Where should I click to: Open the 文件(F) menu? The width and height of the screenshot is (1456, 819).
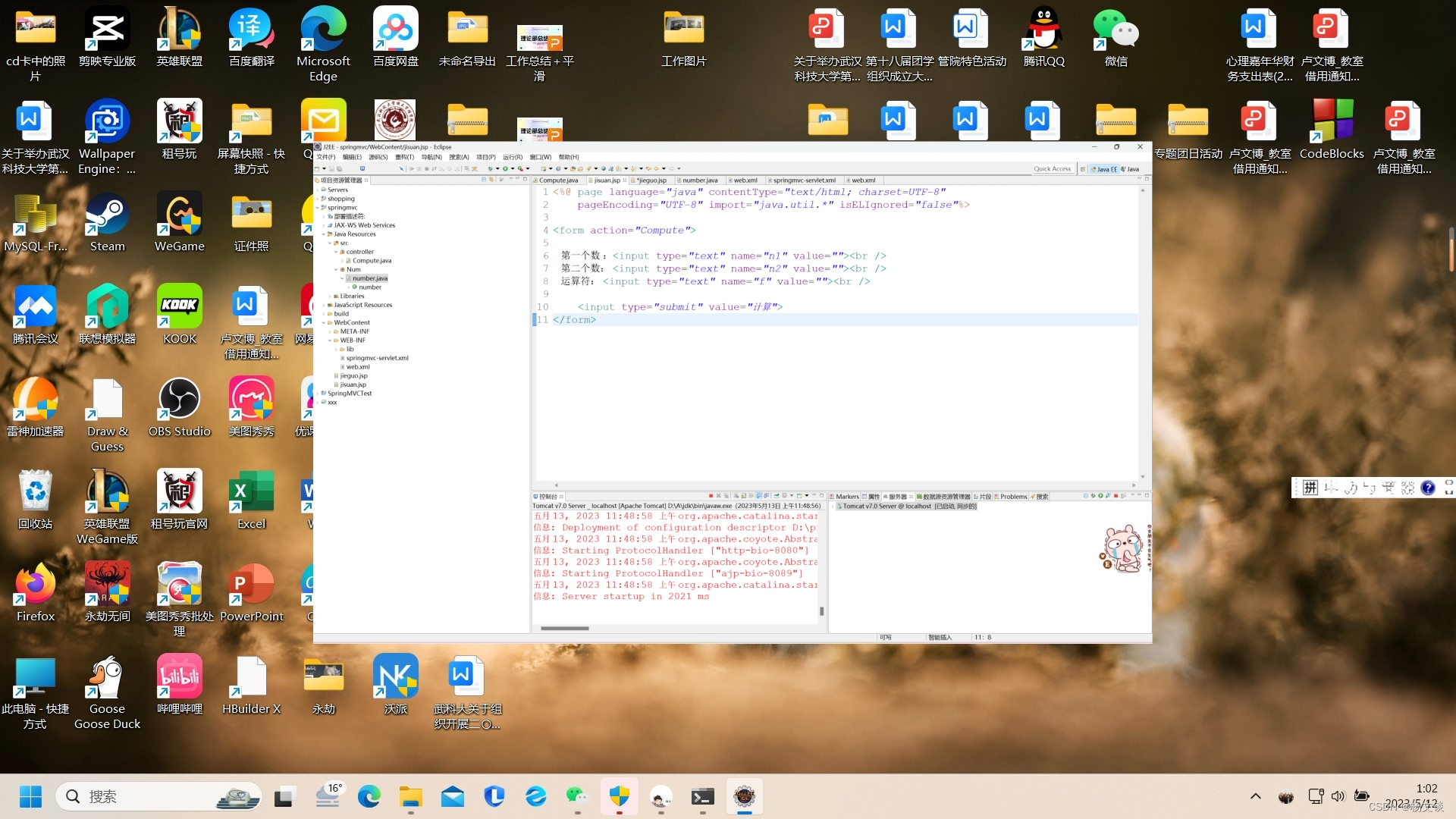pos(325,157)
